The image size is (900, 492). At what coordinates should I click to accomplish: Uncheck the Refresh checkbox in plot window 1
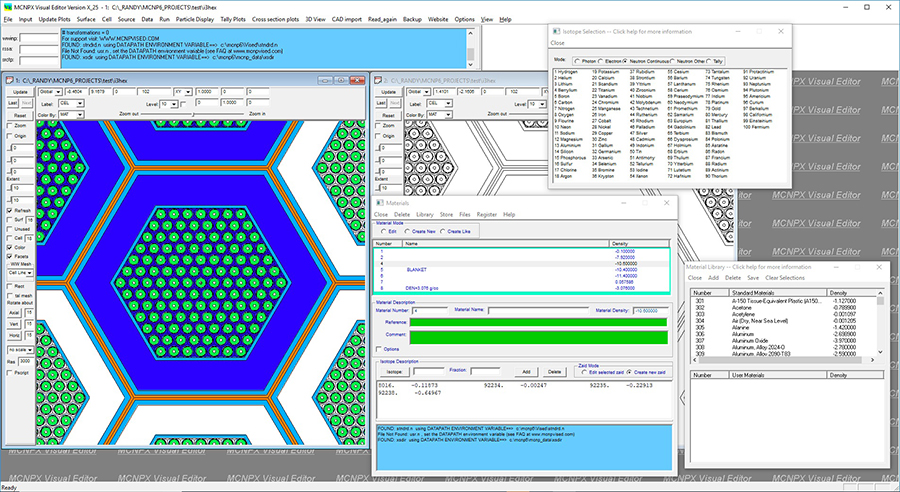tap(10, 211)
